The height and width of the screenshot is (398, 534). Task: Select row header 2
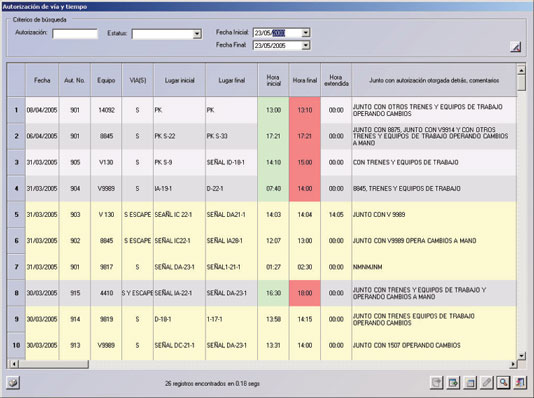click(x=16, y=136)
